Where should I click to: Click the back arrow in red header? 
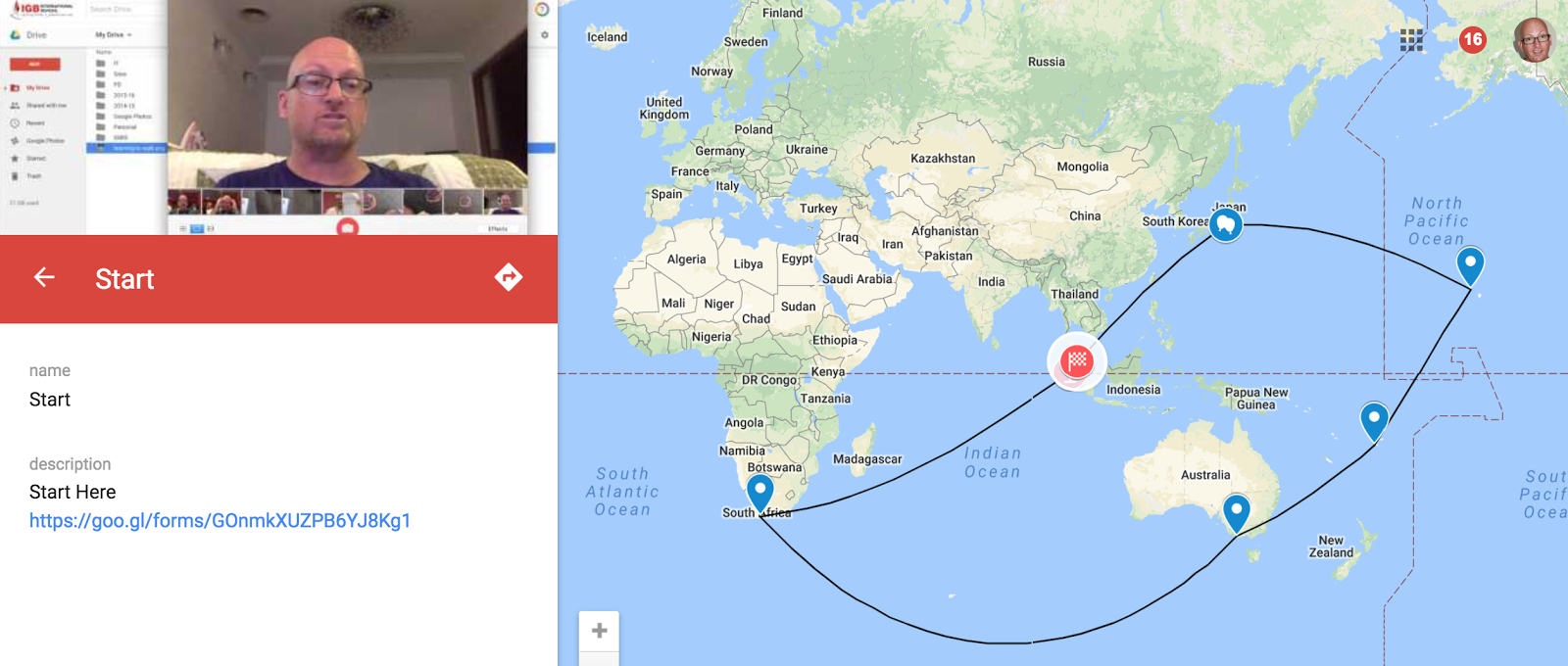tap(44, 278)
